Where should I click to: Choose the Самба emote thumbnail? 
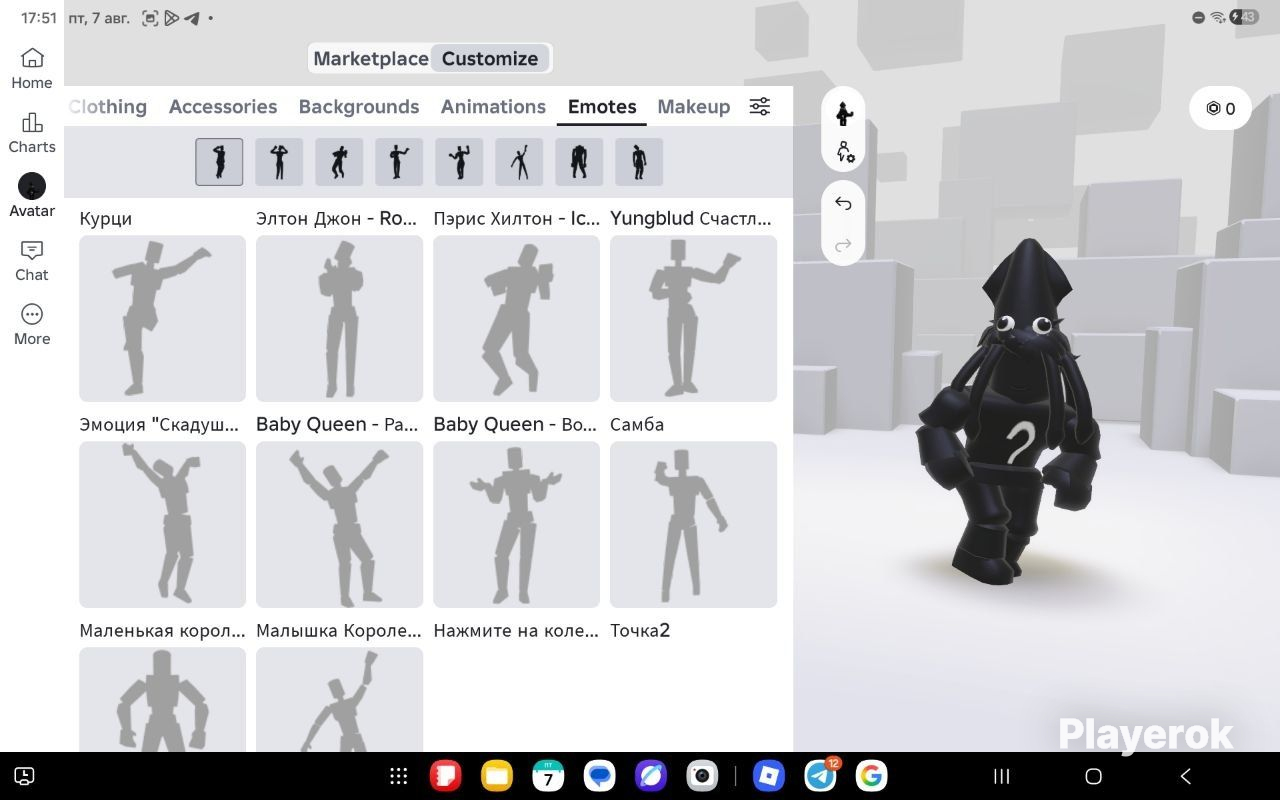[693, 524]
